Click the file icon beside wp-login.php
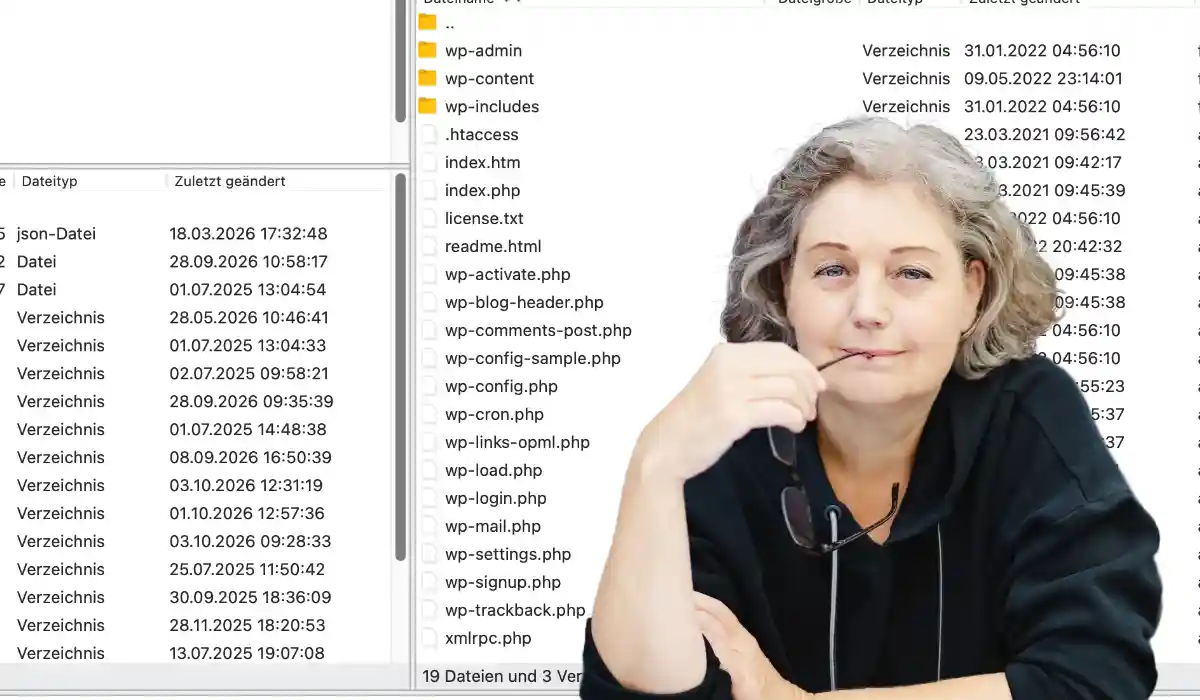This screenshot has height=700, width=1200. 428,498
